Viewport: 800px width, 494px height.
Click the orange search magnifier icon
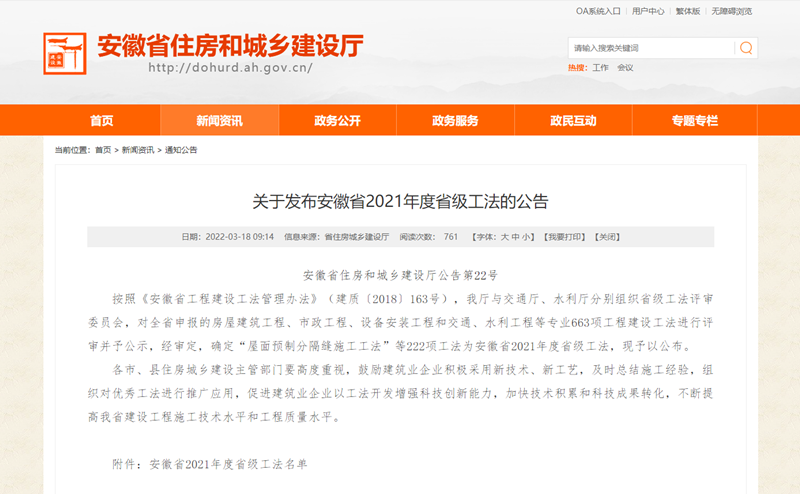point(745,48)
